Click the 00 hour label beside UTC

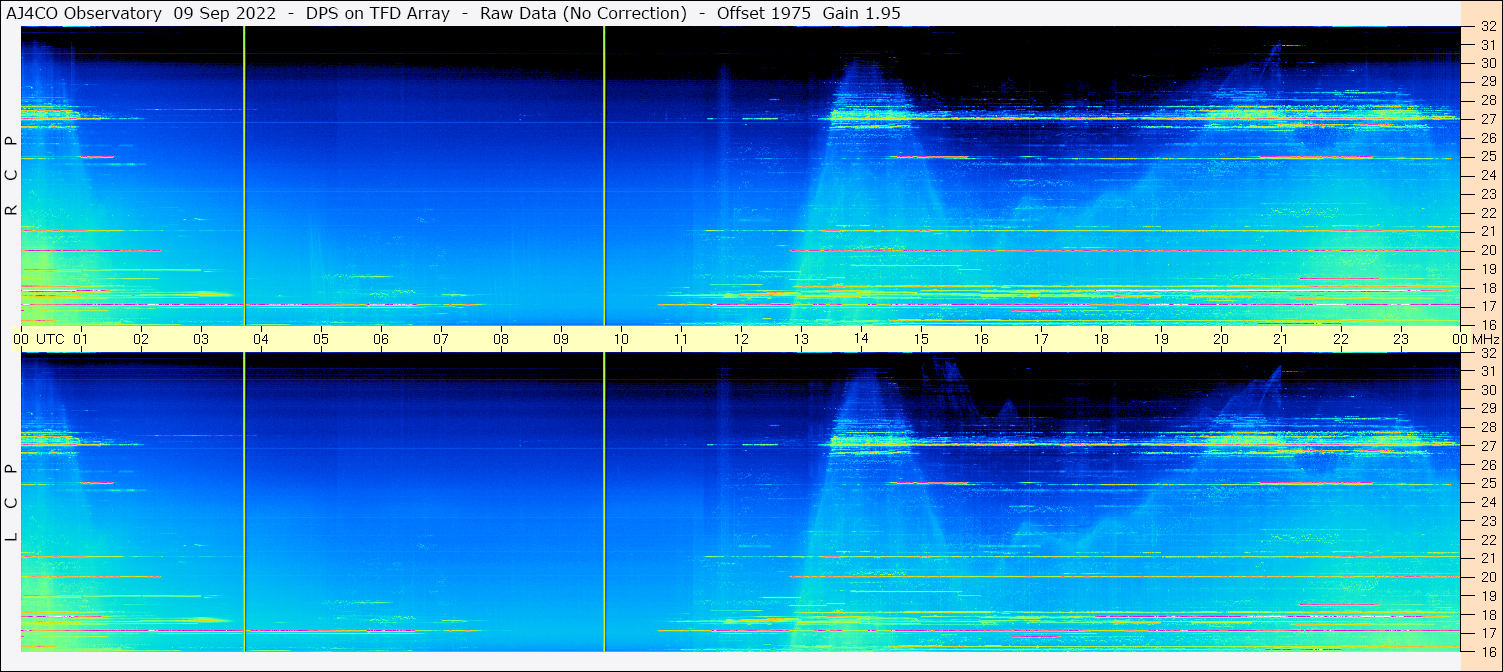coord(21,339)
